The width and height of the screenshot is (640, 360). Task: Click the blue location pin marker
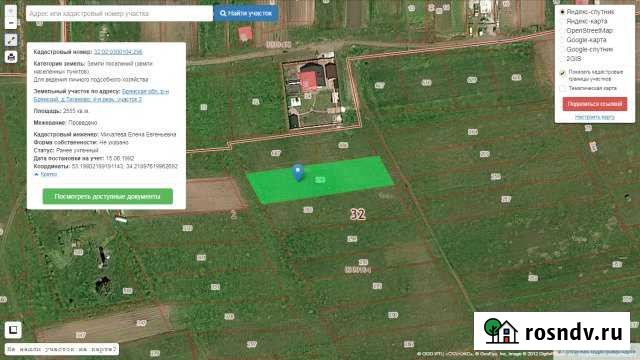click(x=298, y=173)
